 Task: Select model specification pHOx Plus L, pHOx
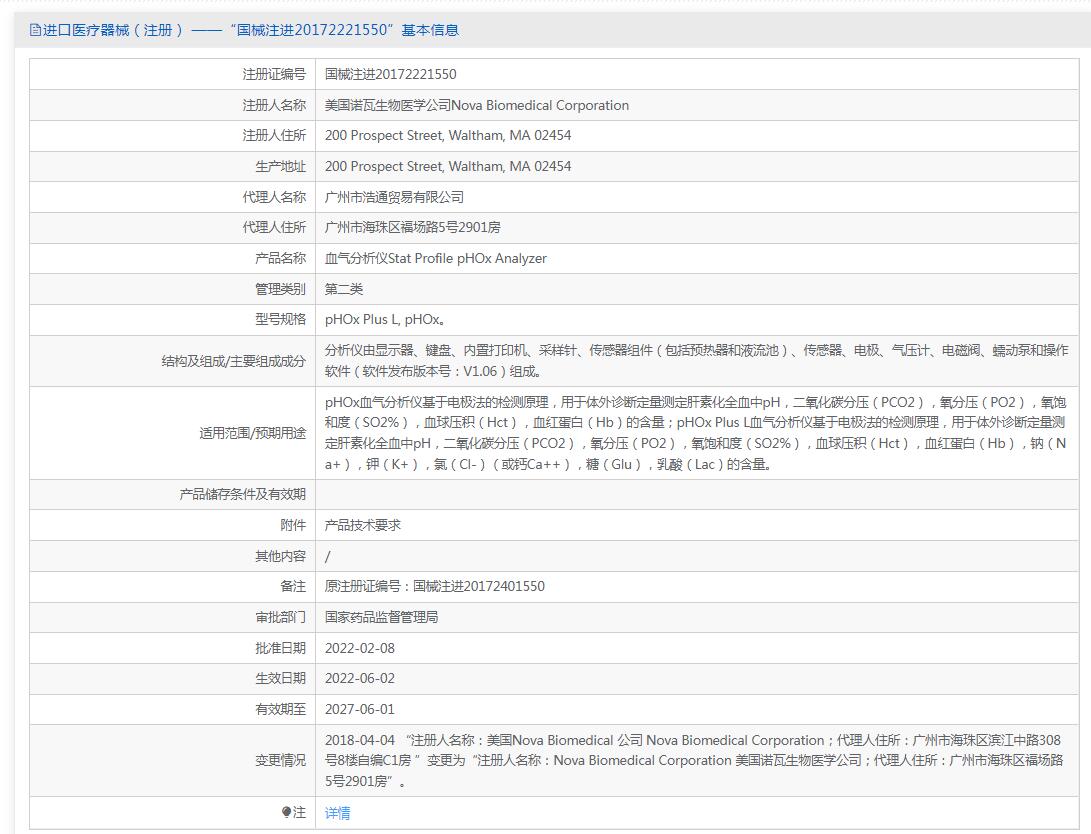pos(385,319)
